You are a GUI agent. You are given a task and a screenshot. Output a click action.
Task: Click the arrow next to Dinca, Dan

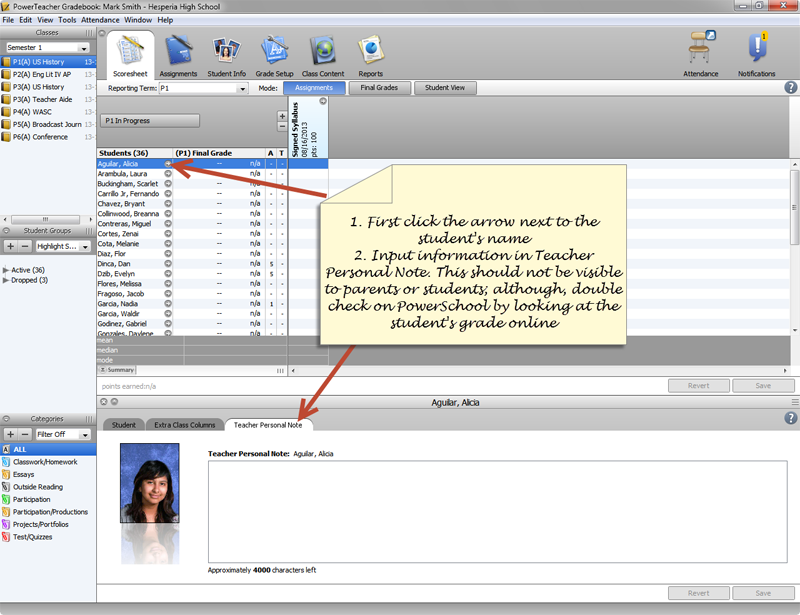pos(168,264)
